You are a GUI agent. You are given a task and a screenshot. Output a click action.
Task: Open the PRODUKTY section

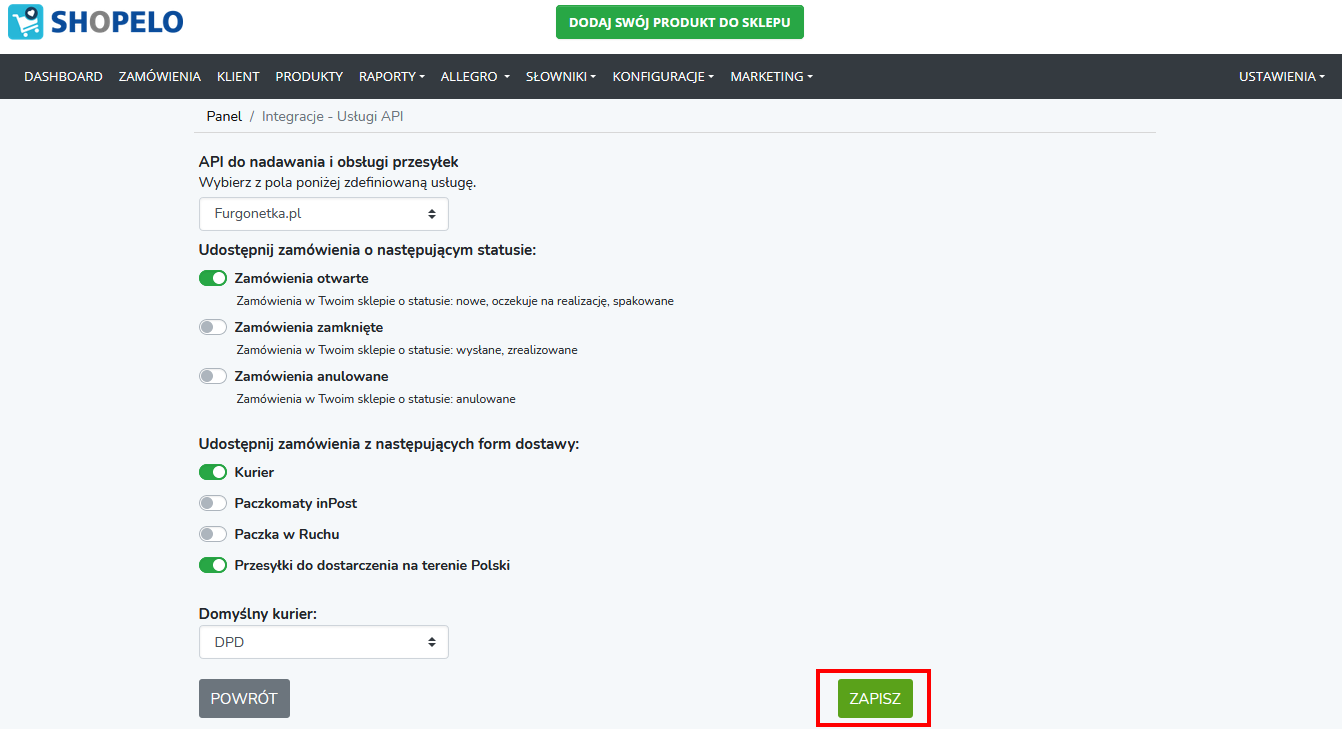click(309, 76)
